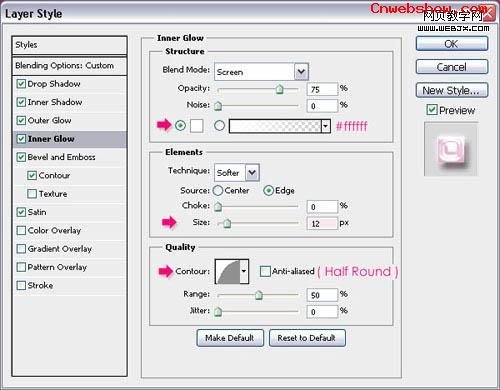Open Blending Options: Custom
The width and height of the screenshot is (500, 390).
point(70,66)
